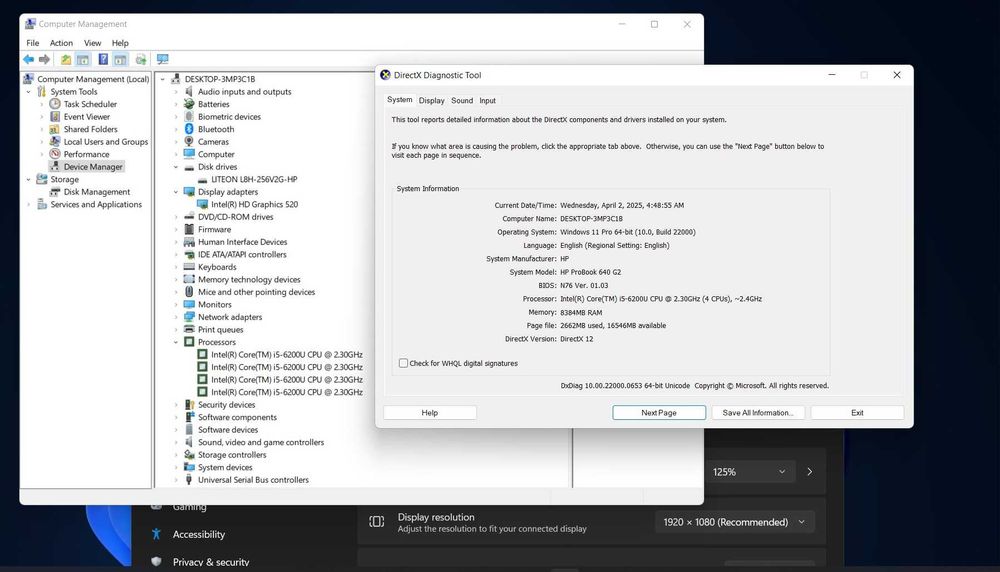Click the Scan for hardware changes monitor icon
Screen dimensions: 1000x572
coord(163,59)
